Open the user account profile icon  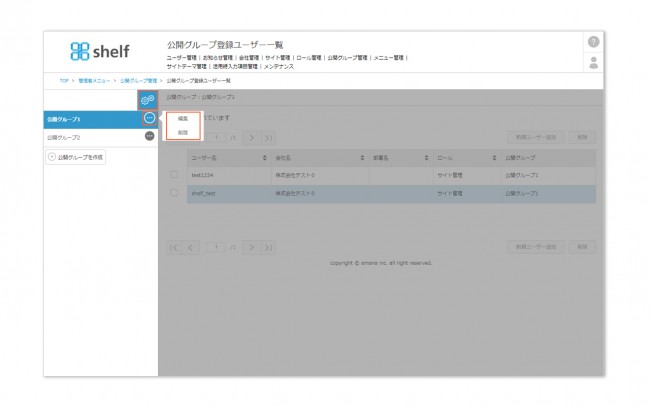pyautogui.click(x=593, y=63)
